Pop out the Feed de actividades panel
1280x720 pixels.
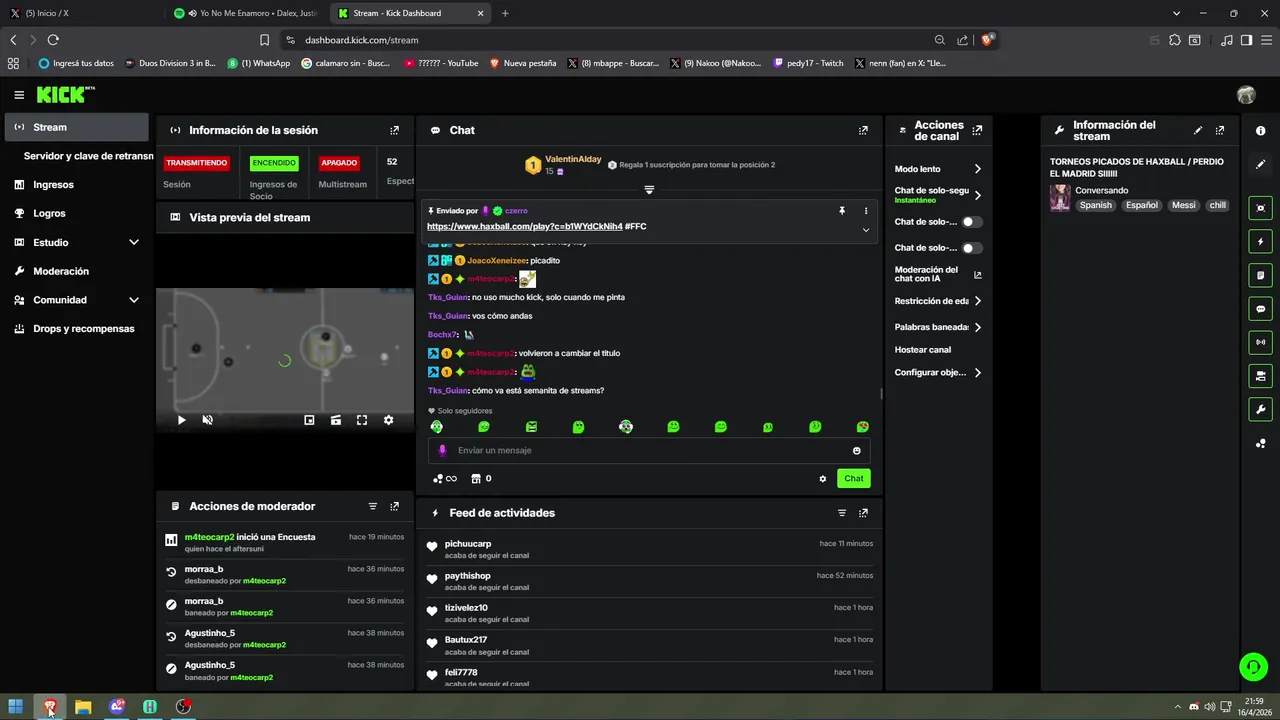point(863,513)
